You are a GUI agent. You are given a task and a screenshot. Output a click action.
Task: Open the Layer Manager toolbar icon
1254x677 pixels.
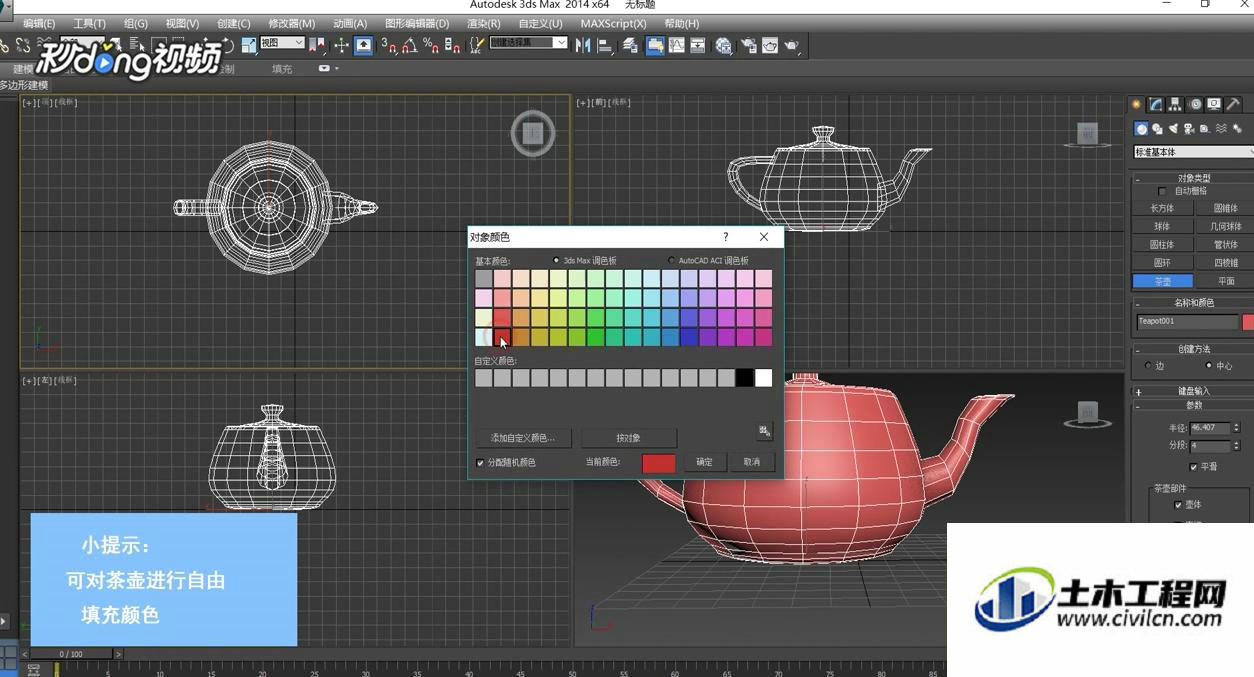[631, 45]
